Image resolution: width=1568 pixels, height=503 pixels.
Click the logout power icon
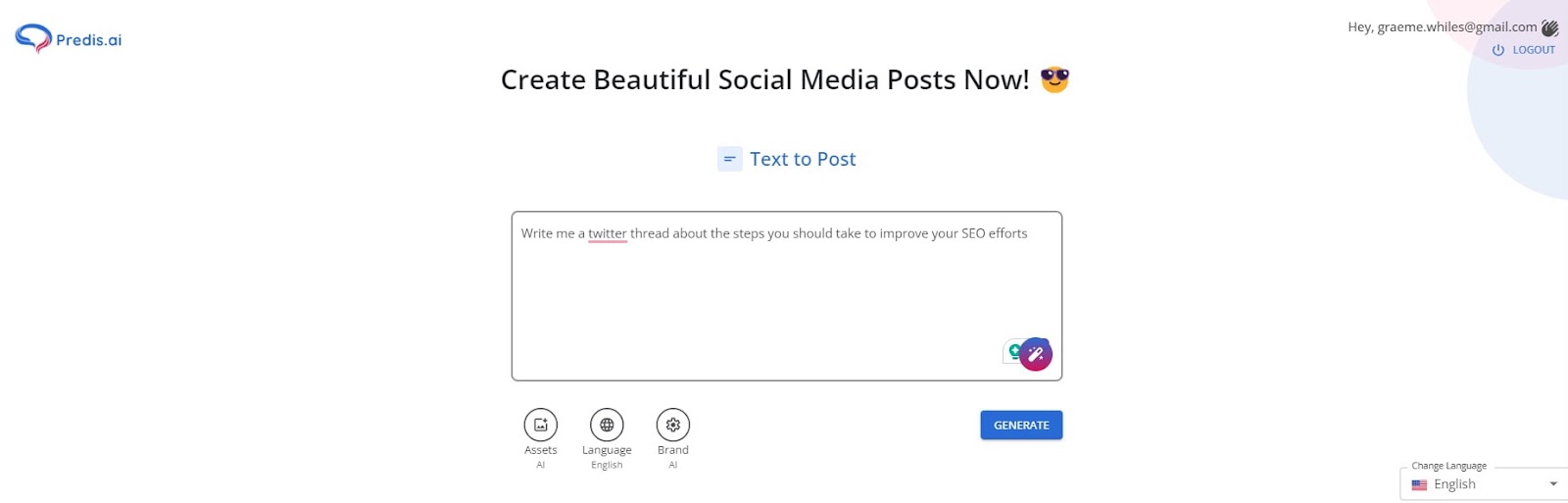(1497, 50)
